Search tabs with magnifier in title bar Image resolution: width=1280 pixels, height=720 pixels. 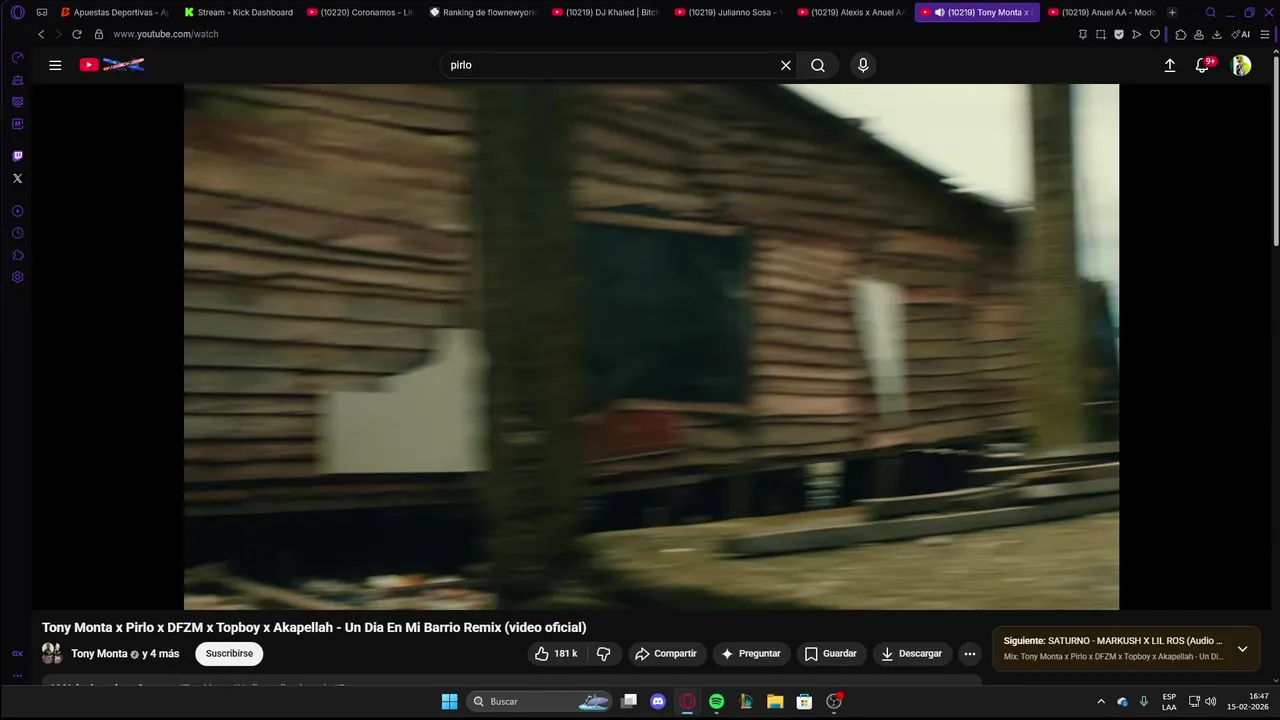pos(1211,13)
